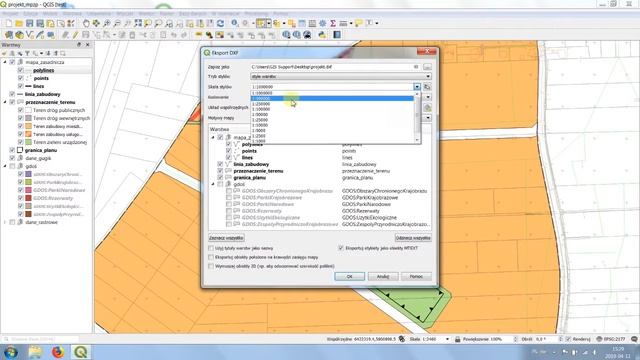Enable Użyj tytułu warstw jako nazwy option
The image size is (640, 360).
211,248
